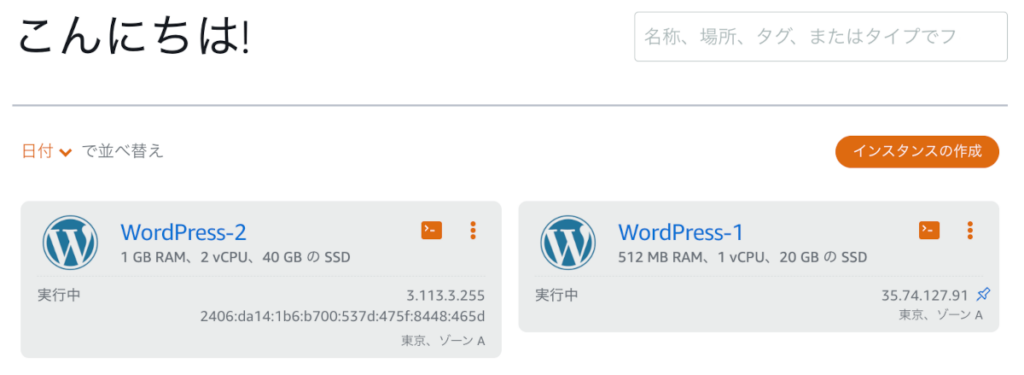Open the three-dot menu on WordPress-2
The image size is (1024, 375).
pos(473,231)
